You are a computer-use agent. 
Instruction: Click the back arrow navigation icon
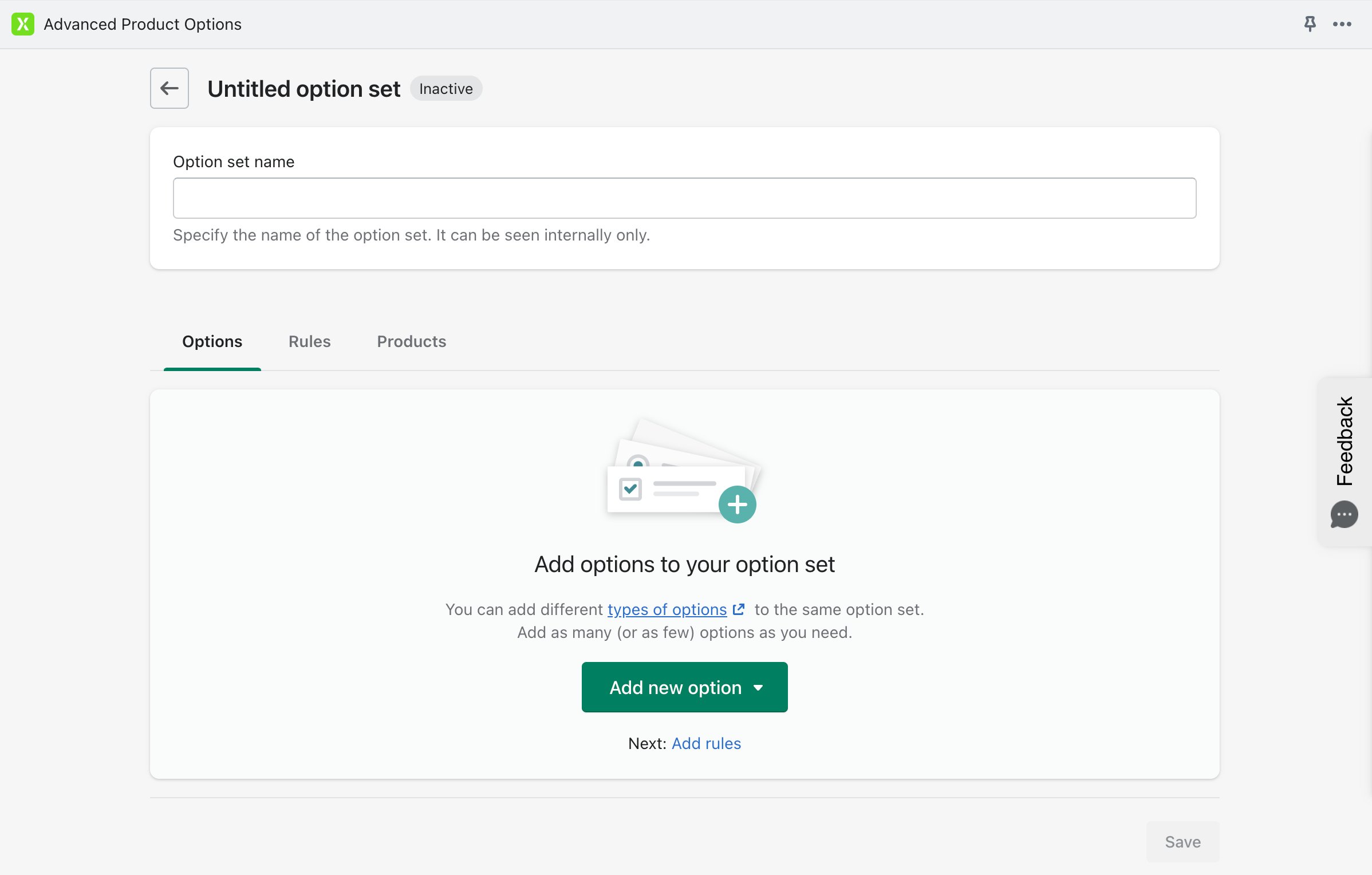tap(169, 88)
